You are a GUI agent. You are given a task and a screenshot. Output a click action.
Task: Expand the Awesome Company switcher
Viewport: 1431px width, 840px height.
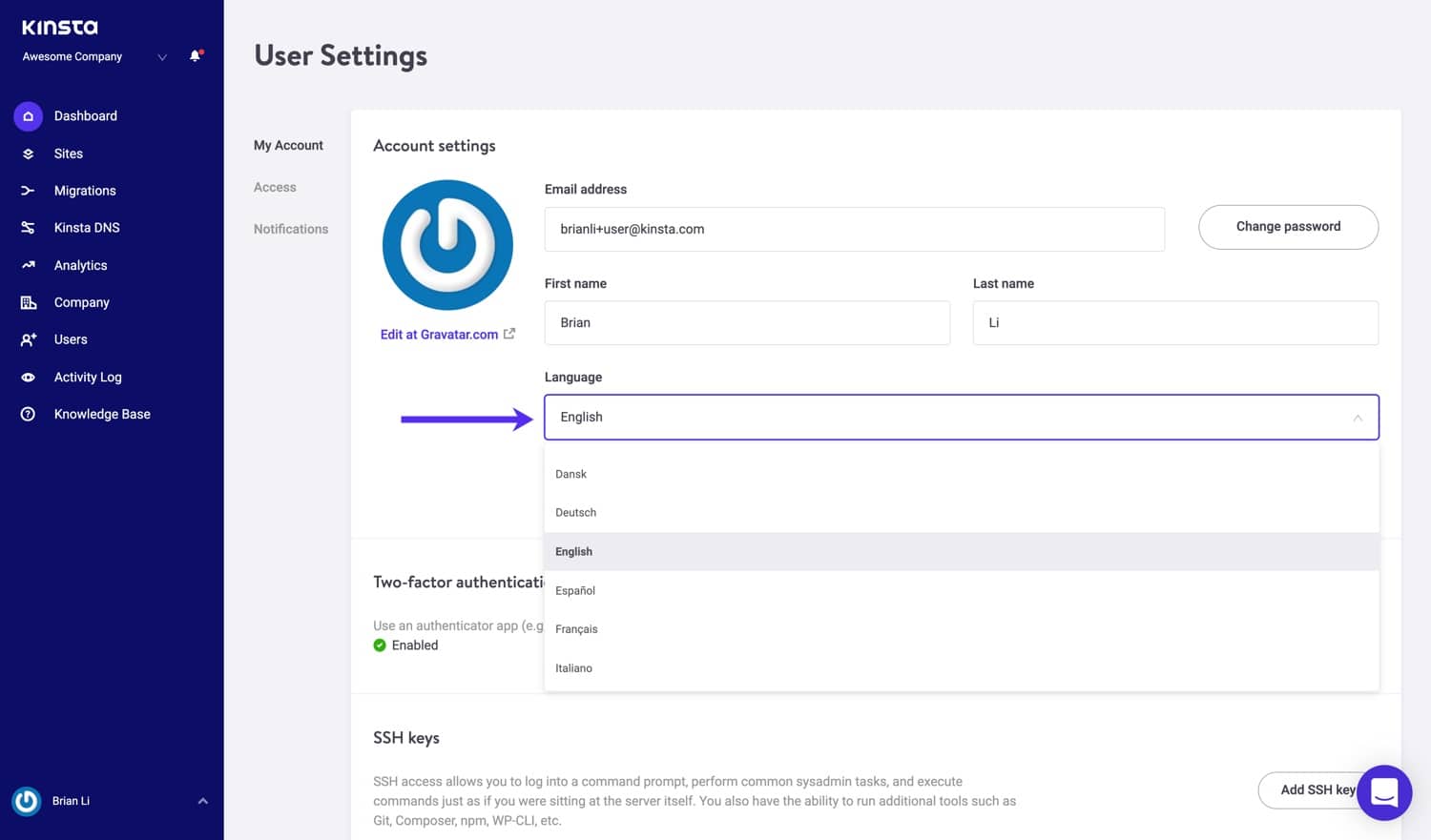tap(162, 57)
